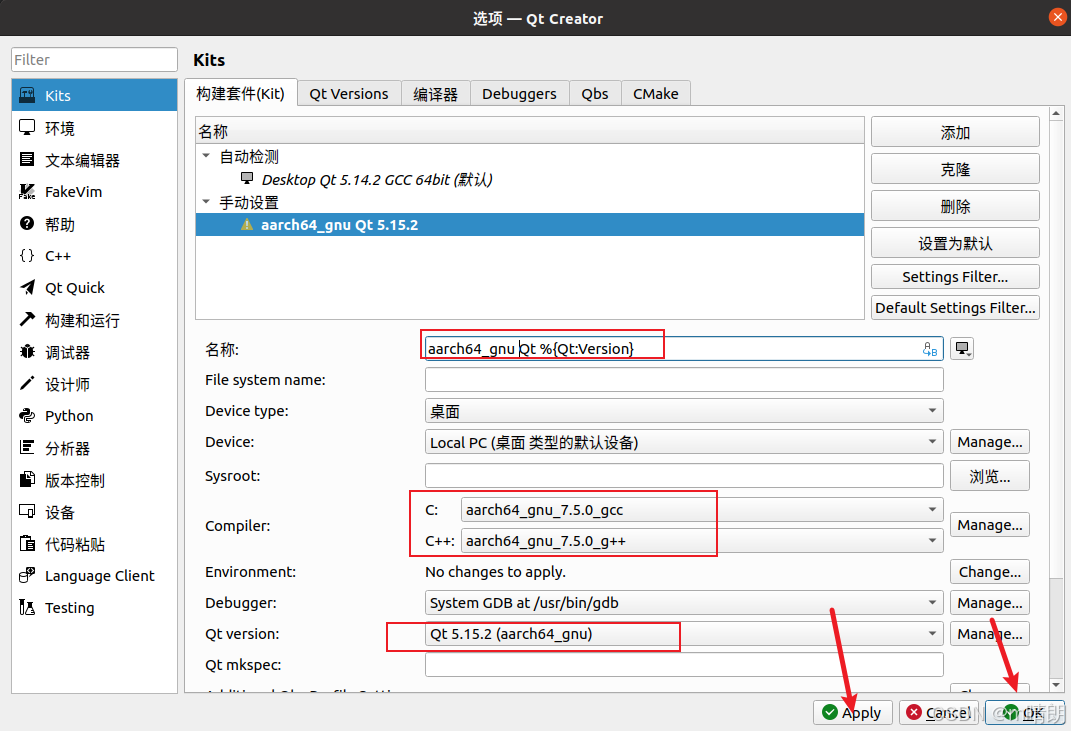The image size is (1071, 731).
Task: Switch to the Qt Versions tab
Action: 349,94
